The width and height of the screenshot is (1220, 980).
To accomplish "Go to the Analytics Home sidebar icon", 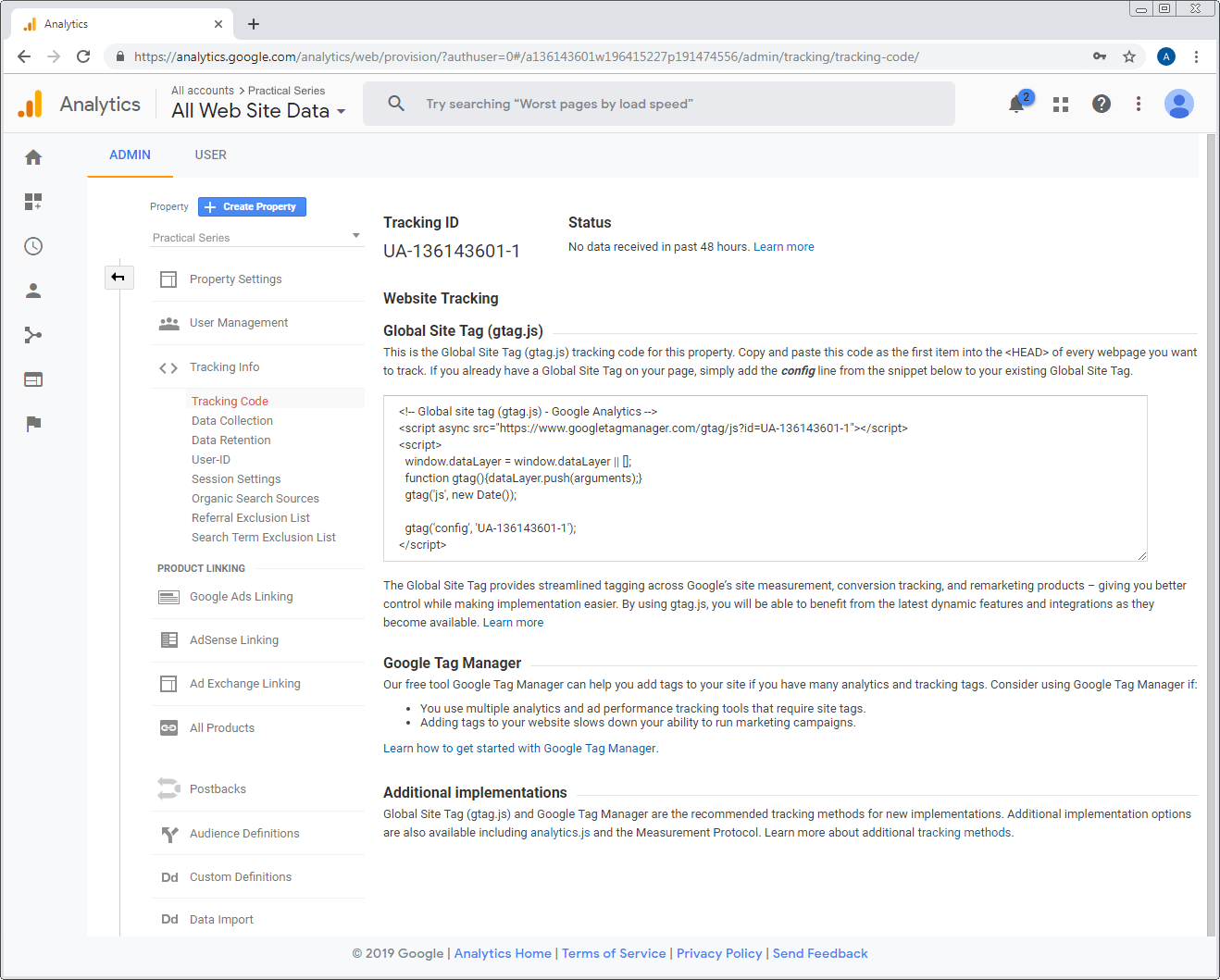I will tap(33, 157).
